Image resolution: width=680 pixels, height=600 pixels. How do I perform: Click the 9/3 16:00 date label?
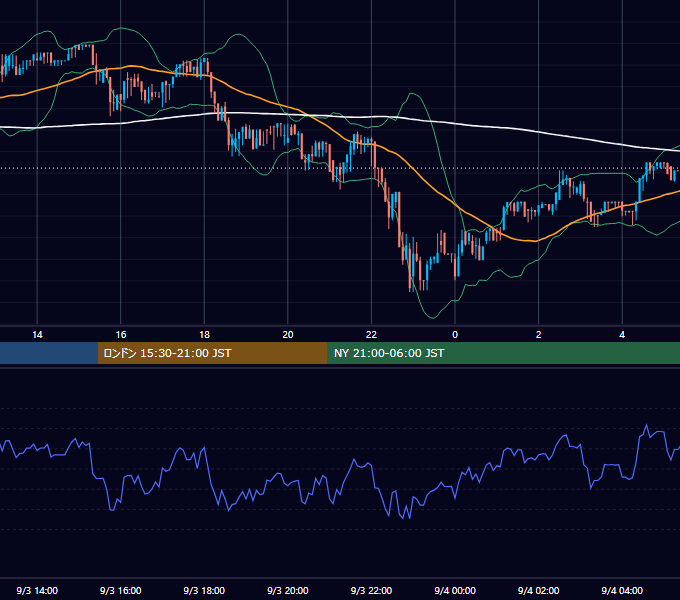tap(121, 590)
